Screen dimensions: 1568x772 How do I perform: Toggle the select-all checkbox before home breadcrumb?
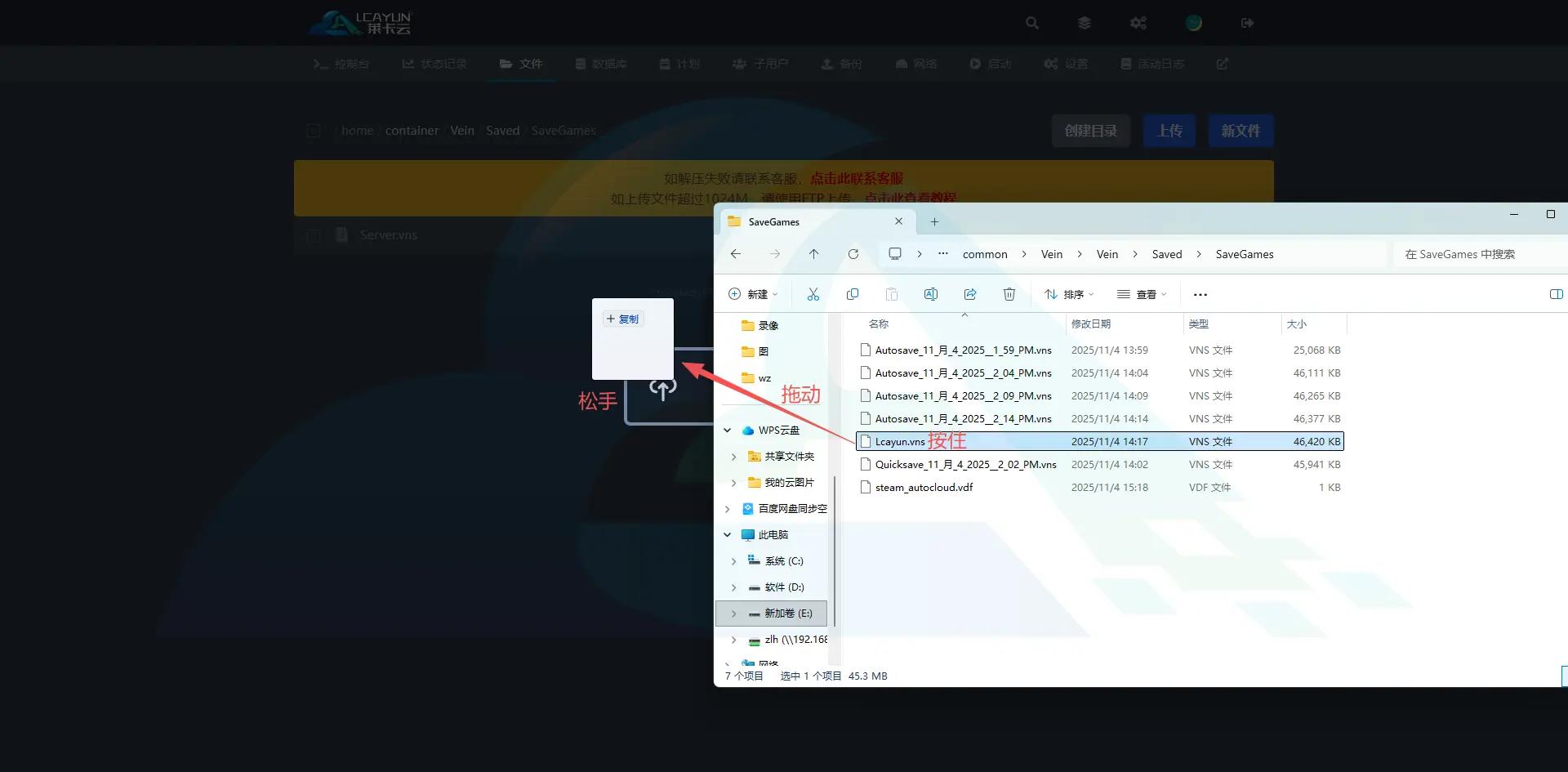coord(314,131)
